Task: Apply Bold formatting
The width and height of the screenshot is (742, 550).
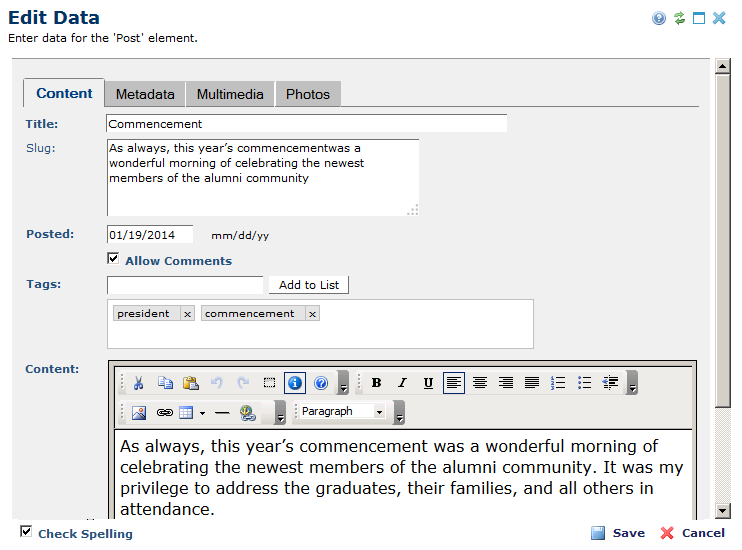Action: [x=377, y=383]
